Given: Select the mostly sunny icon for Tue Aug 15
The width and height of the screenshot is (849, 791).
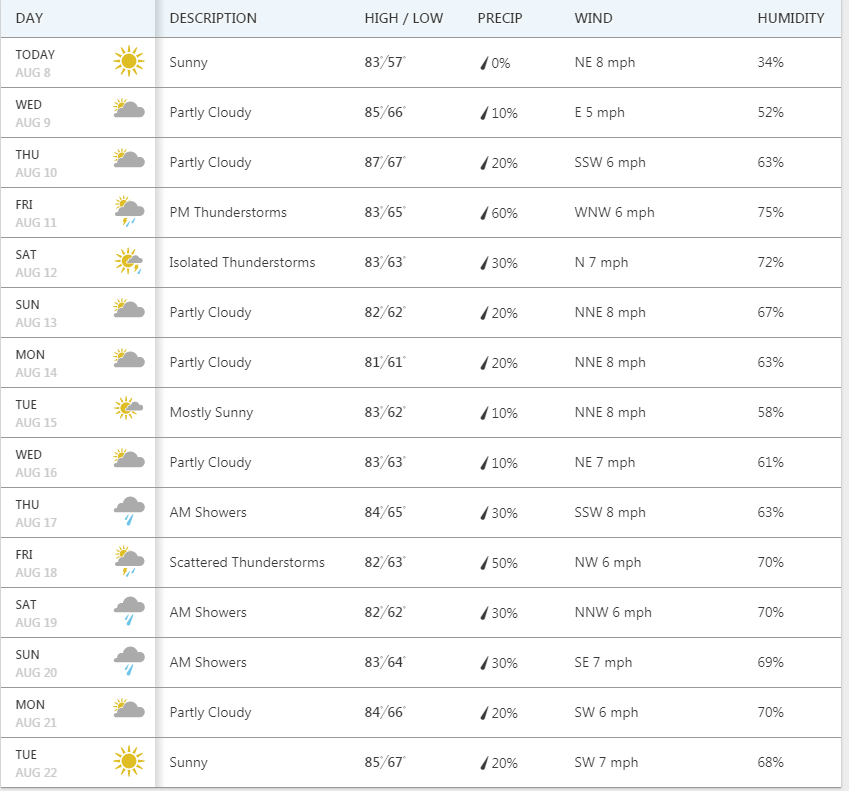Looking at the screenshot, I should coord(128,408).
